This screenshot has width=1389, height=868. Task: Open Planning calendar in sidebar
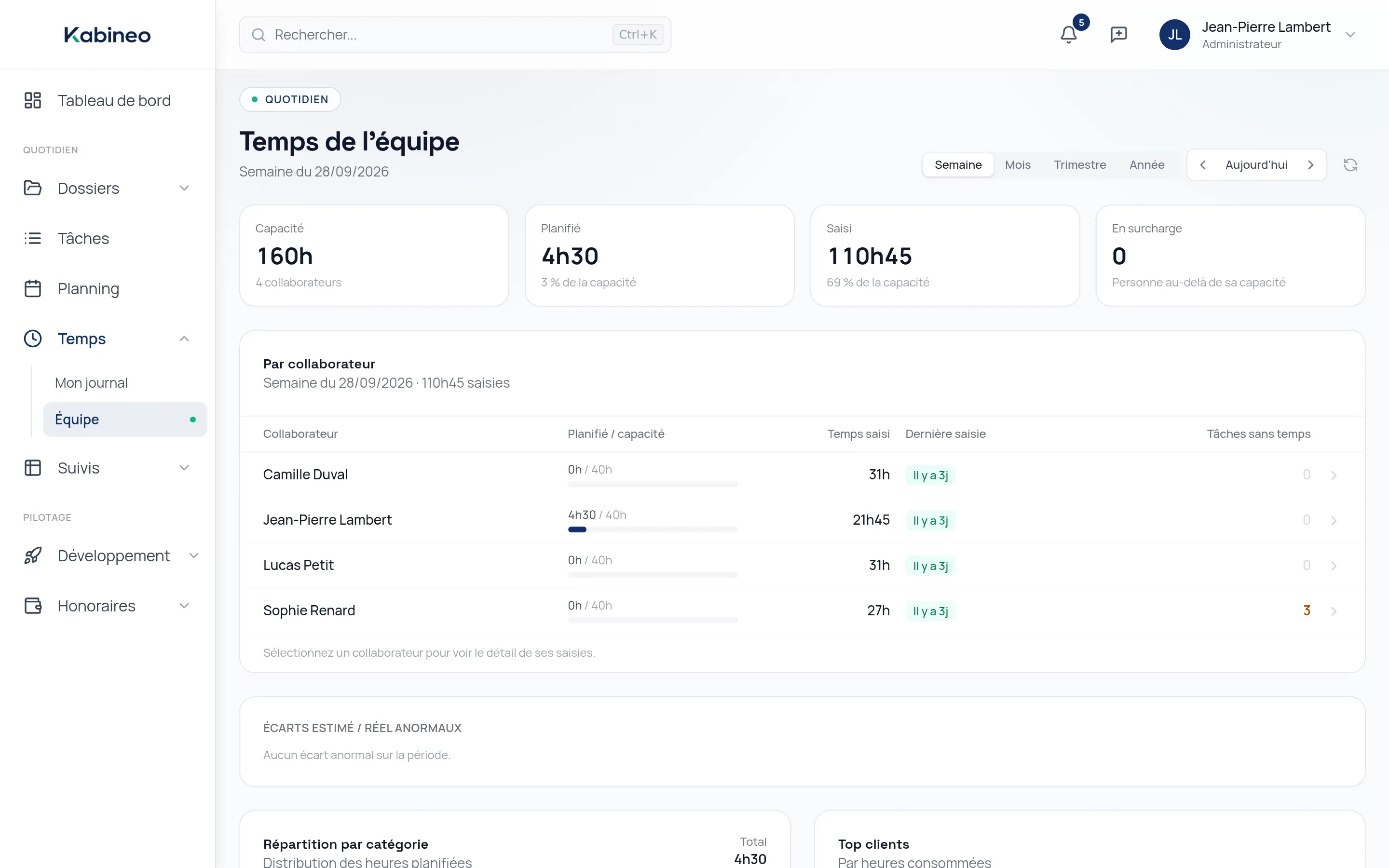click(108, 288)
